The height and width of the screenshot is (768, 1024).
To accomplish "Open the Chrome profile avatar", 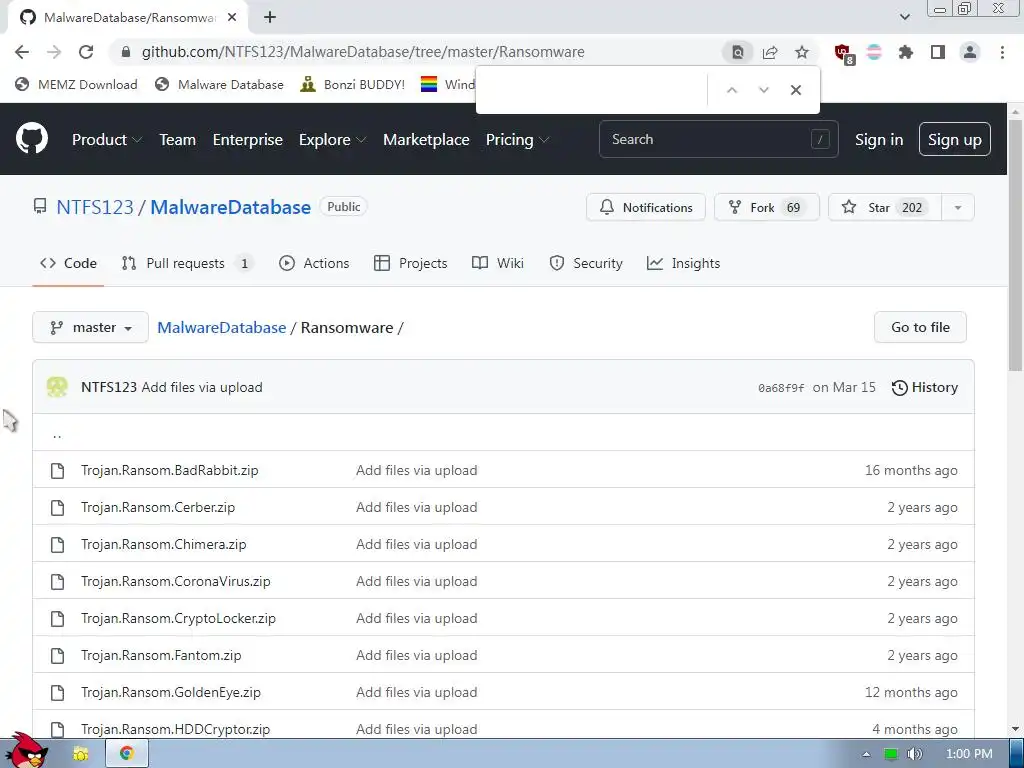I will (969, 52).
